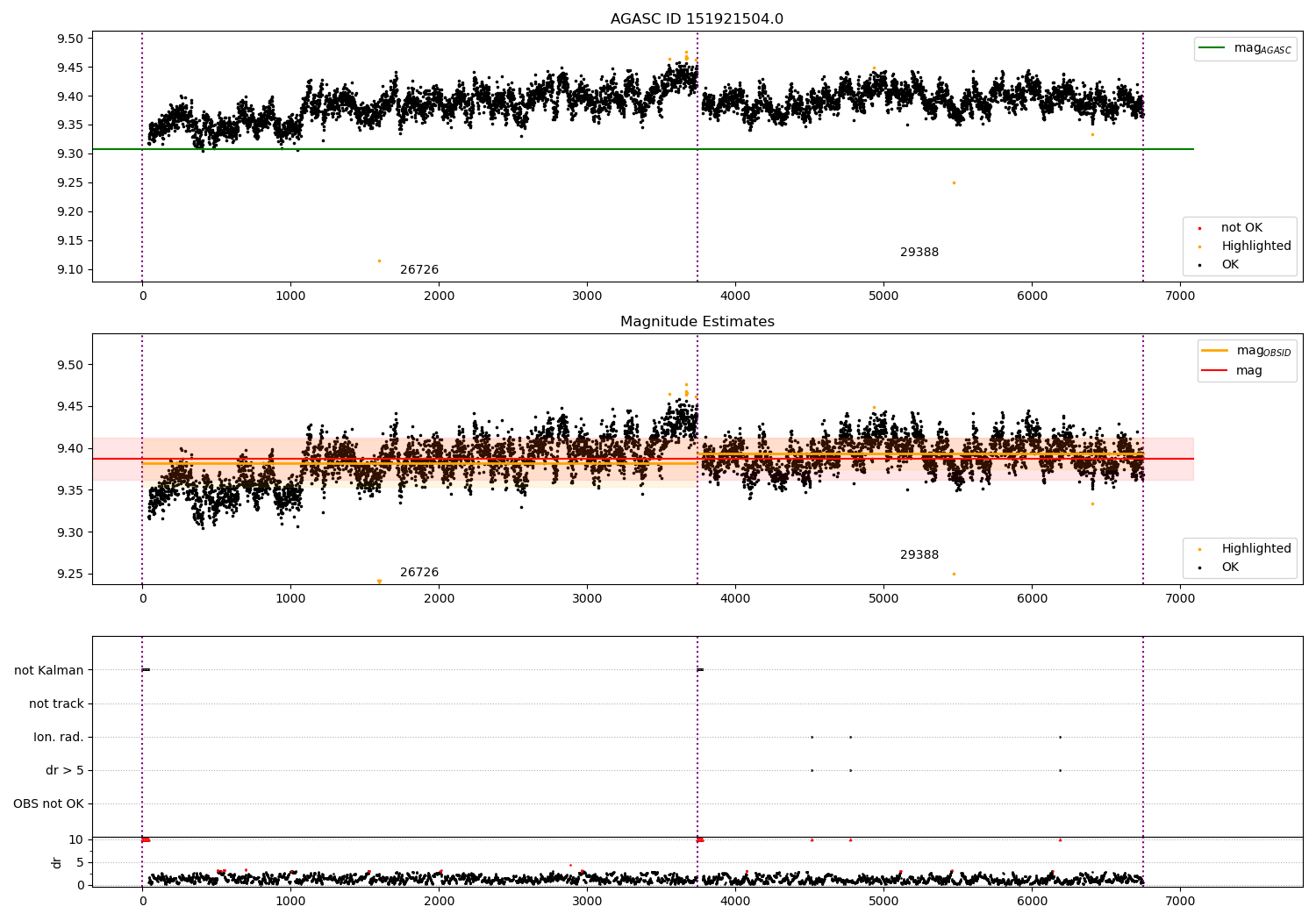The width and height of the screenshot is (1316, 921).
Task: Click orange outlier at 9.25 in top plot
Action: (x=954, y=182)
